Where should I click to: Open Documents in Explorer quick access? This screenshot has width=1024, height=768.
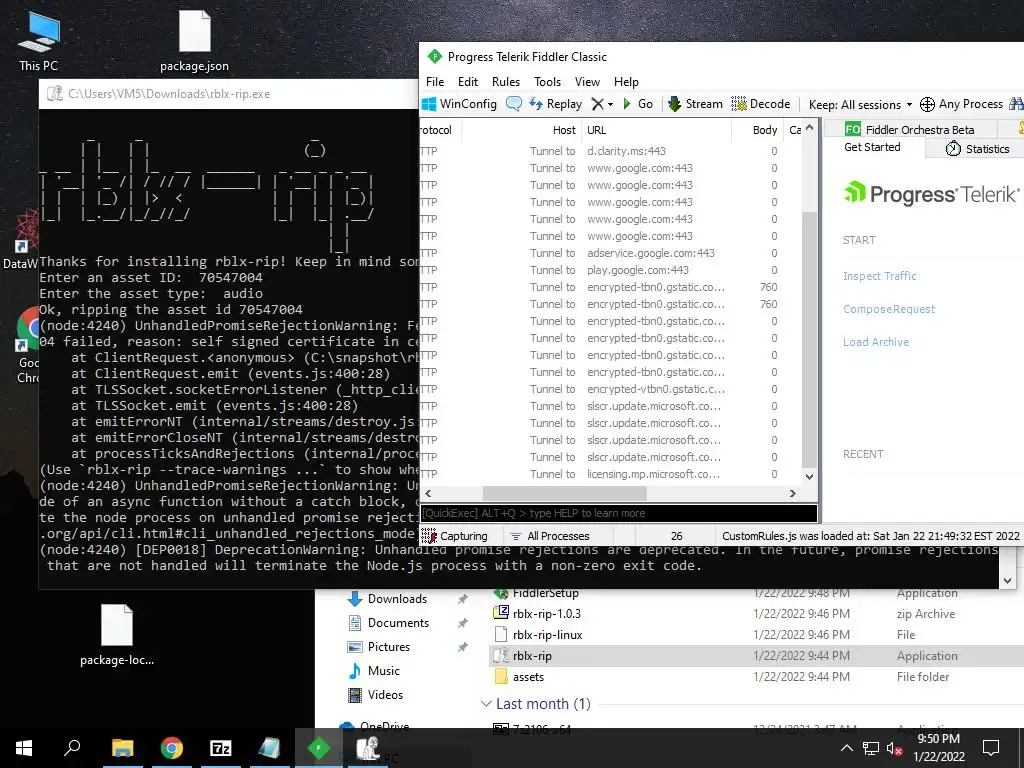click(x=398, y=623)
